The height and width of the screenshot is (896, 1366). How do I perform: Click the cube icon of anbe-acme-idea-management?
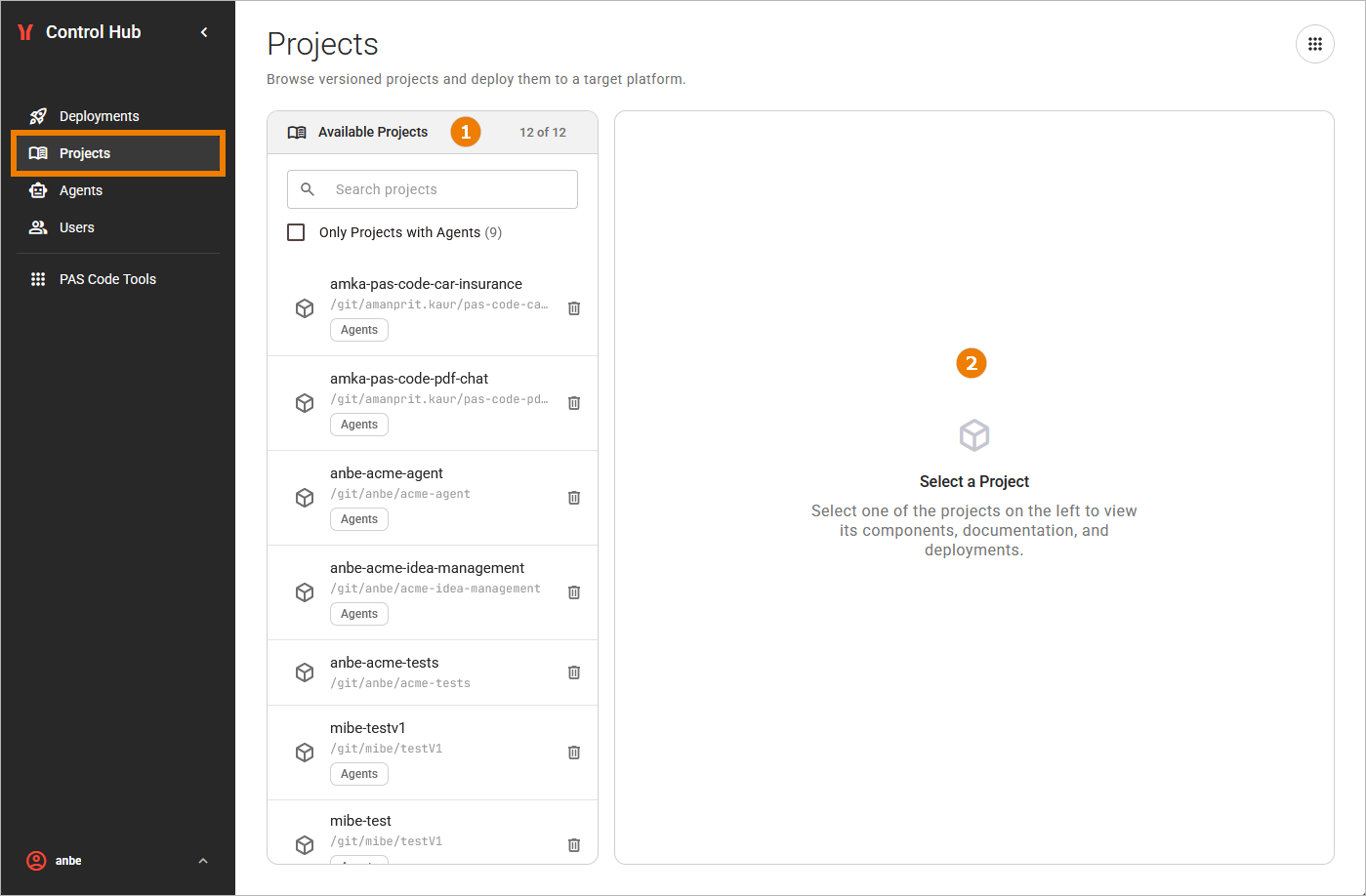click(x=305, y=592)
